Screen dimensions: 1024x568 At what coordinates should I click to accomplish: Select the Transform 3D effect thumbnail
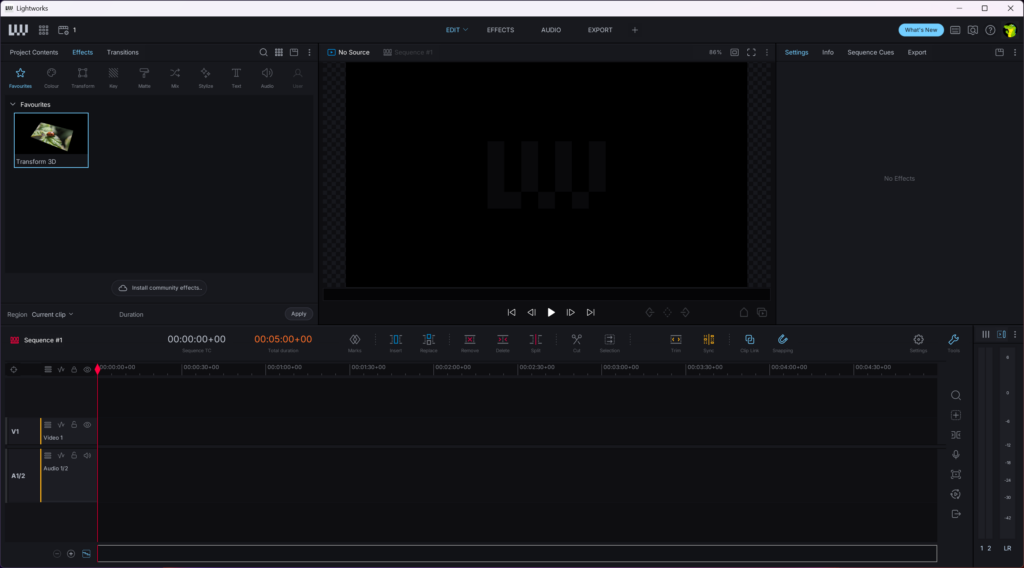pyautogui.click(x=51, y=140)
